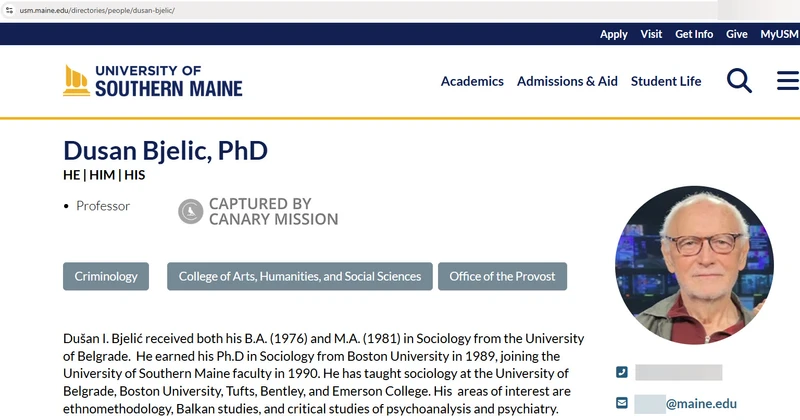Open the MyUSM portal link
This screenshot has width=800, height=420.
[779, 34]
